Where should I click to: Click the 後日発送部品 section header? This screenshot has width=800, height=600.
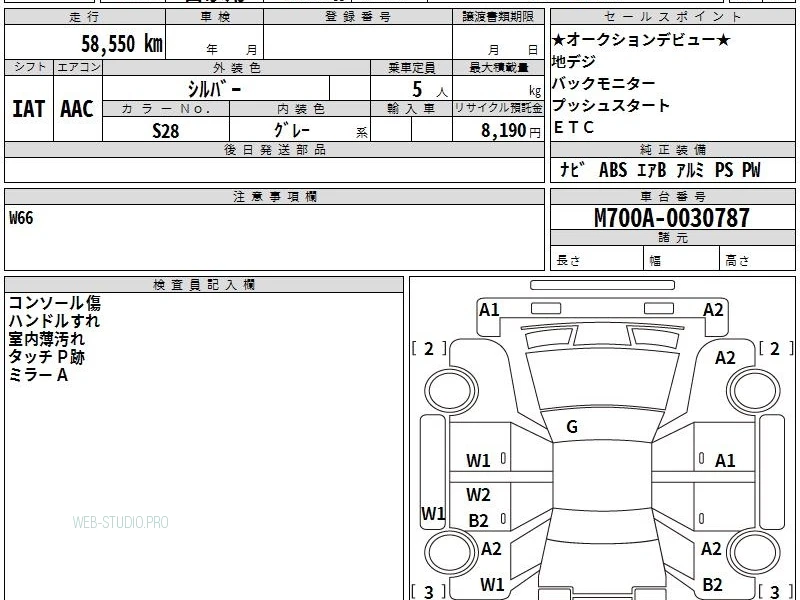click(274, 149)
